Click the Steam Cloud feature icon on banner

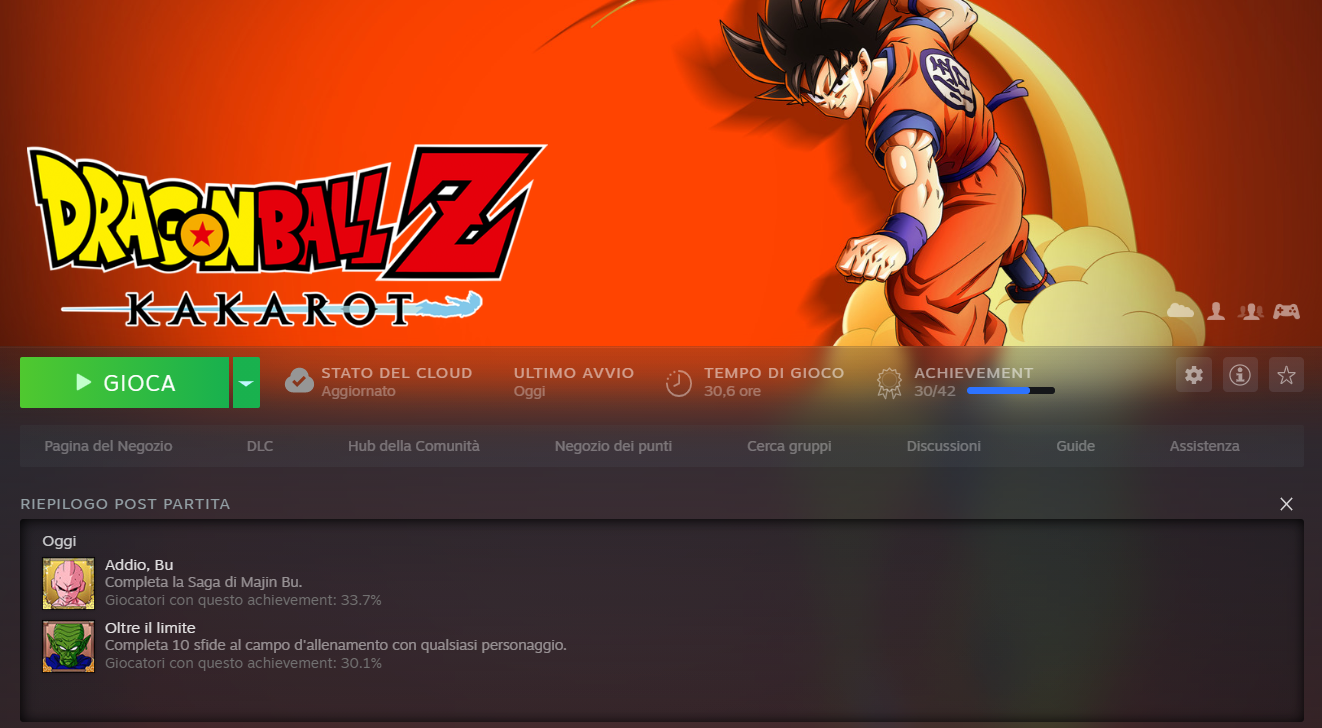coord(1181,311)
